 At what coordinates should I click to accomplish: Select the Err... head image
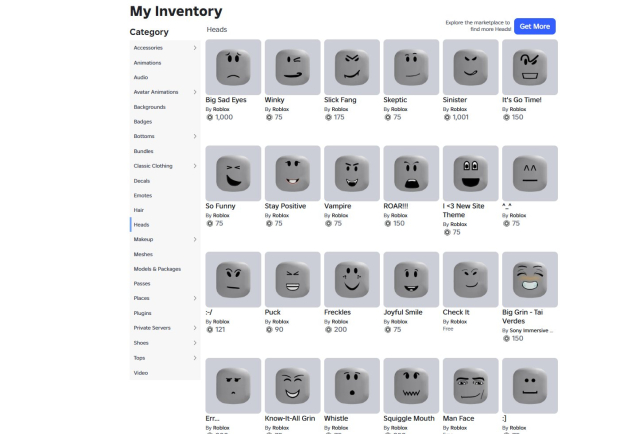point(233,385)
